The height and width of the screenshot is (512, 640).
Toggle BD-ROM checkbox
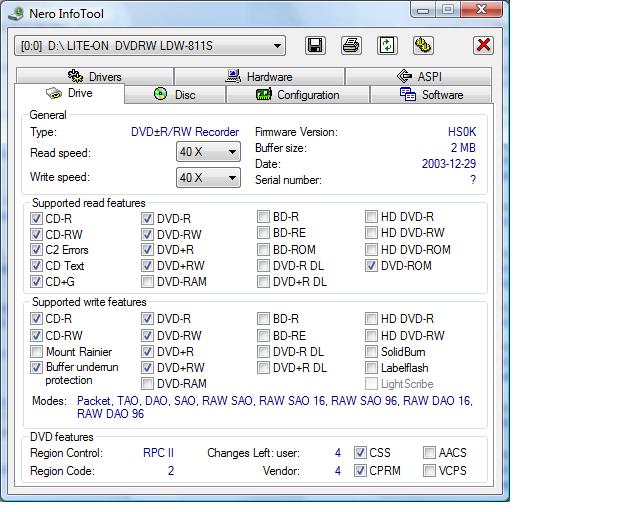(263, 249)
